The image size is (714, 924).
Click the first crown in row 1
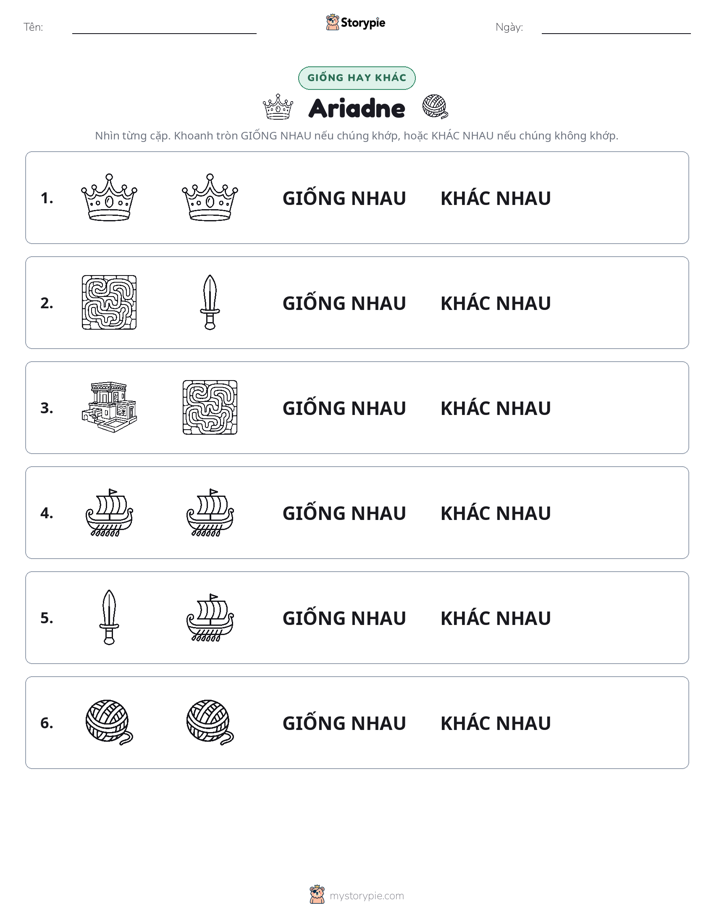109,197
